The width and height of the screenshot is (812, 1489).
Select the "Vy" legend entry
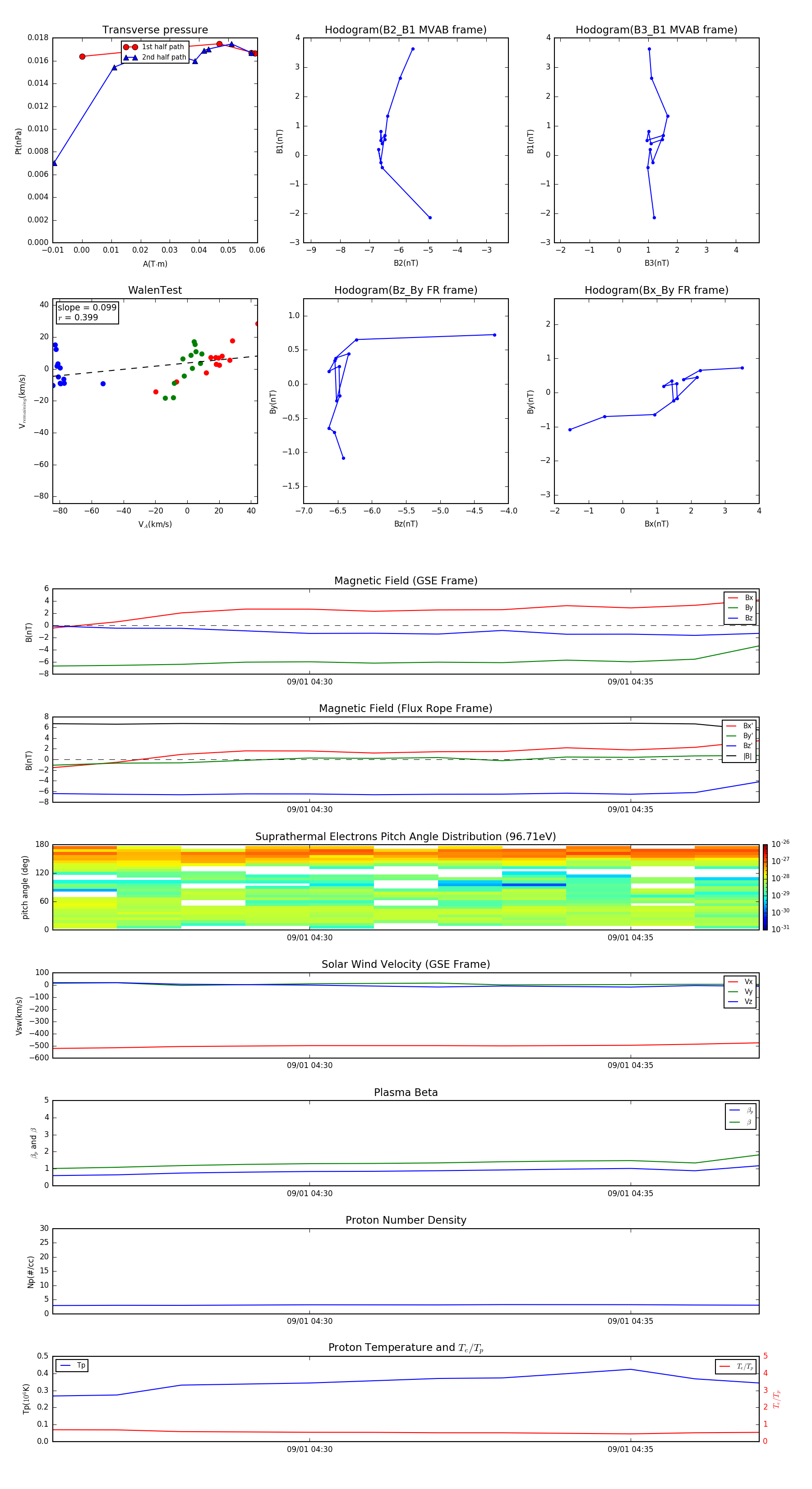740,991
